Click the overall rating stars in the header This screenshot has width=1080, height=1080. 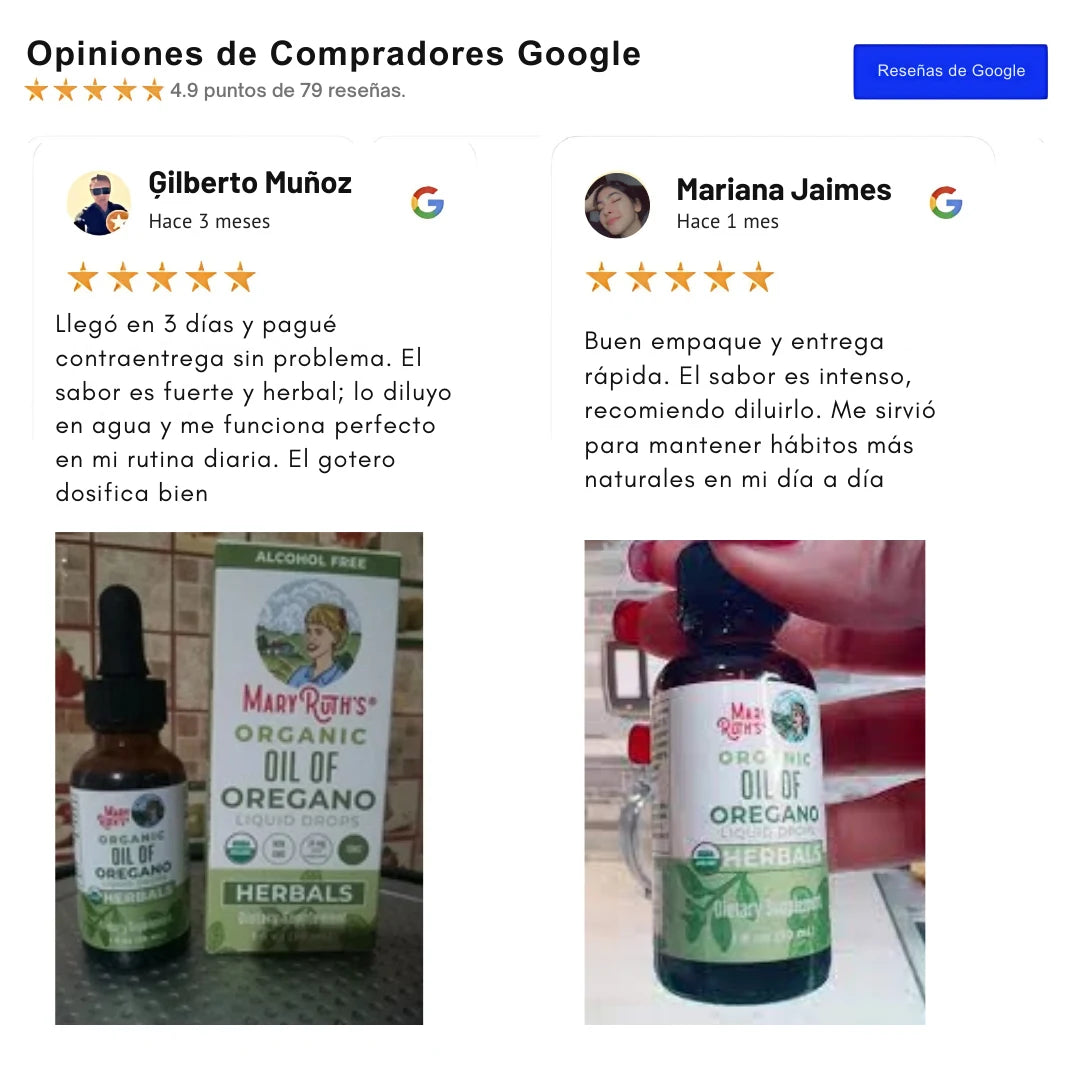(94, 90)
